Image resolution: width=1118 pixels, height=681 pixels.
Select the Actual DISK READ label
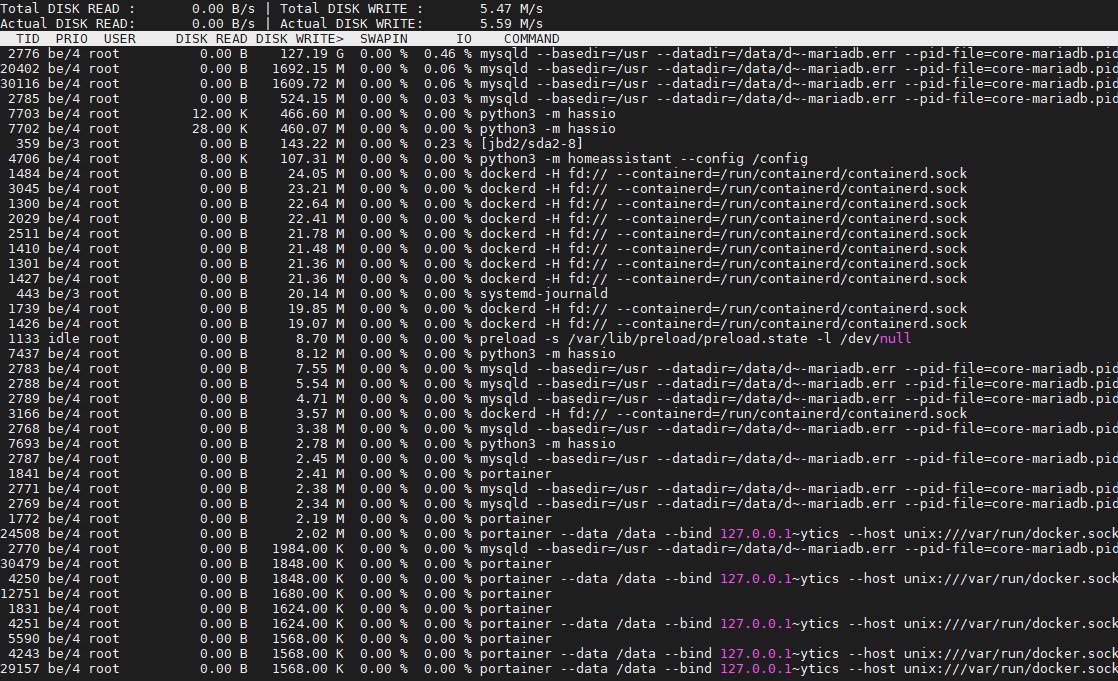(68, 24)
